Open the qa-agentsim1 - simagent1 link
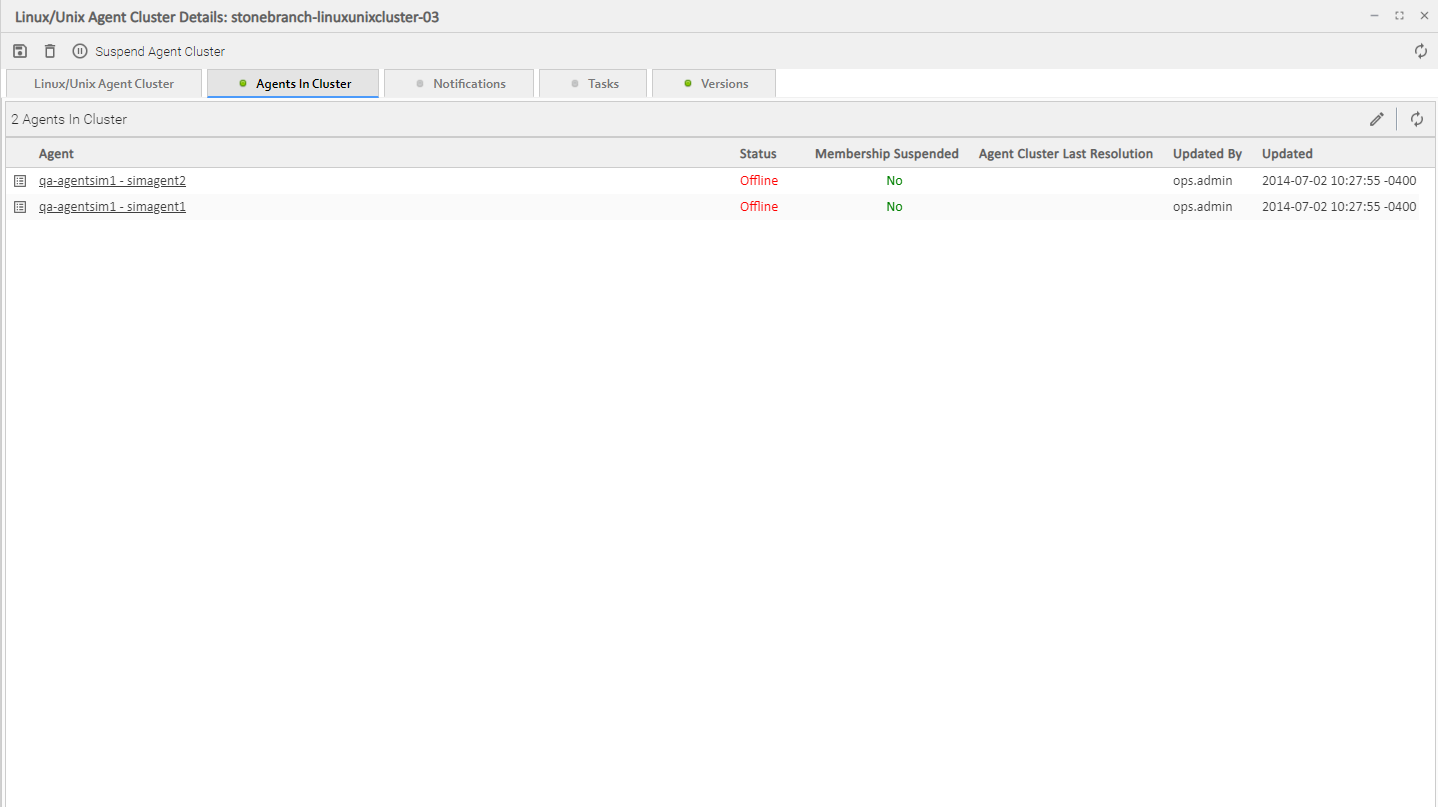This screenshot has height=807, width=1438. coord(112,207)
